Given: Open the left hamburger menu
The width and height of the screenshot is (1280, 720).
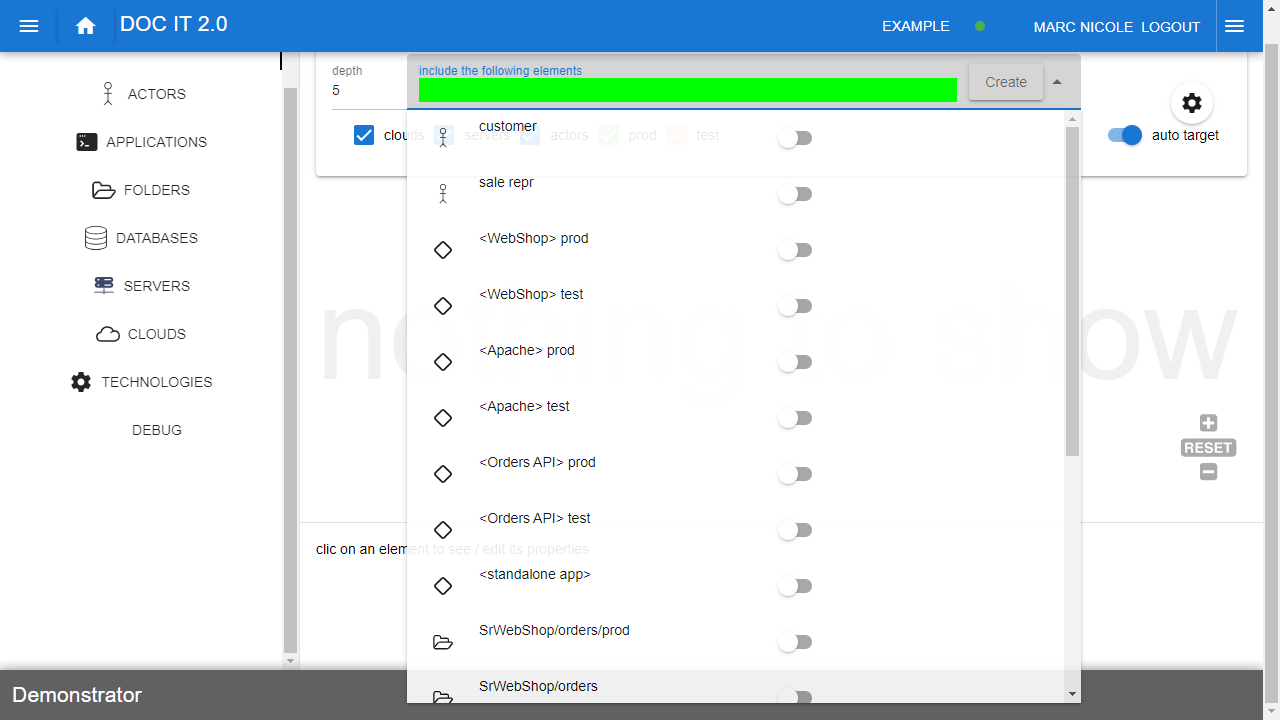Looking at the screenshot, I should [29, 26].
